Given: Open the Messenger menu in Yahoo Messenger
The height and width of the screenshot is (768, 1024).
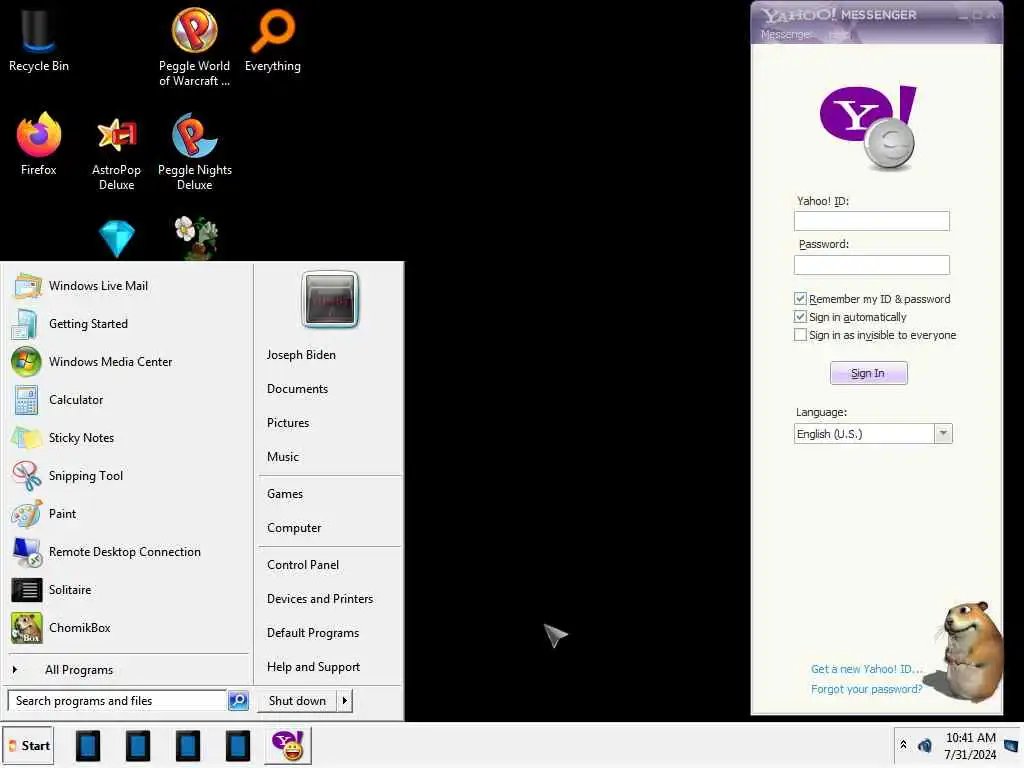Looking at the screenshot, I should click(x=786, y=35).
